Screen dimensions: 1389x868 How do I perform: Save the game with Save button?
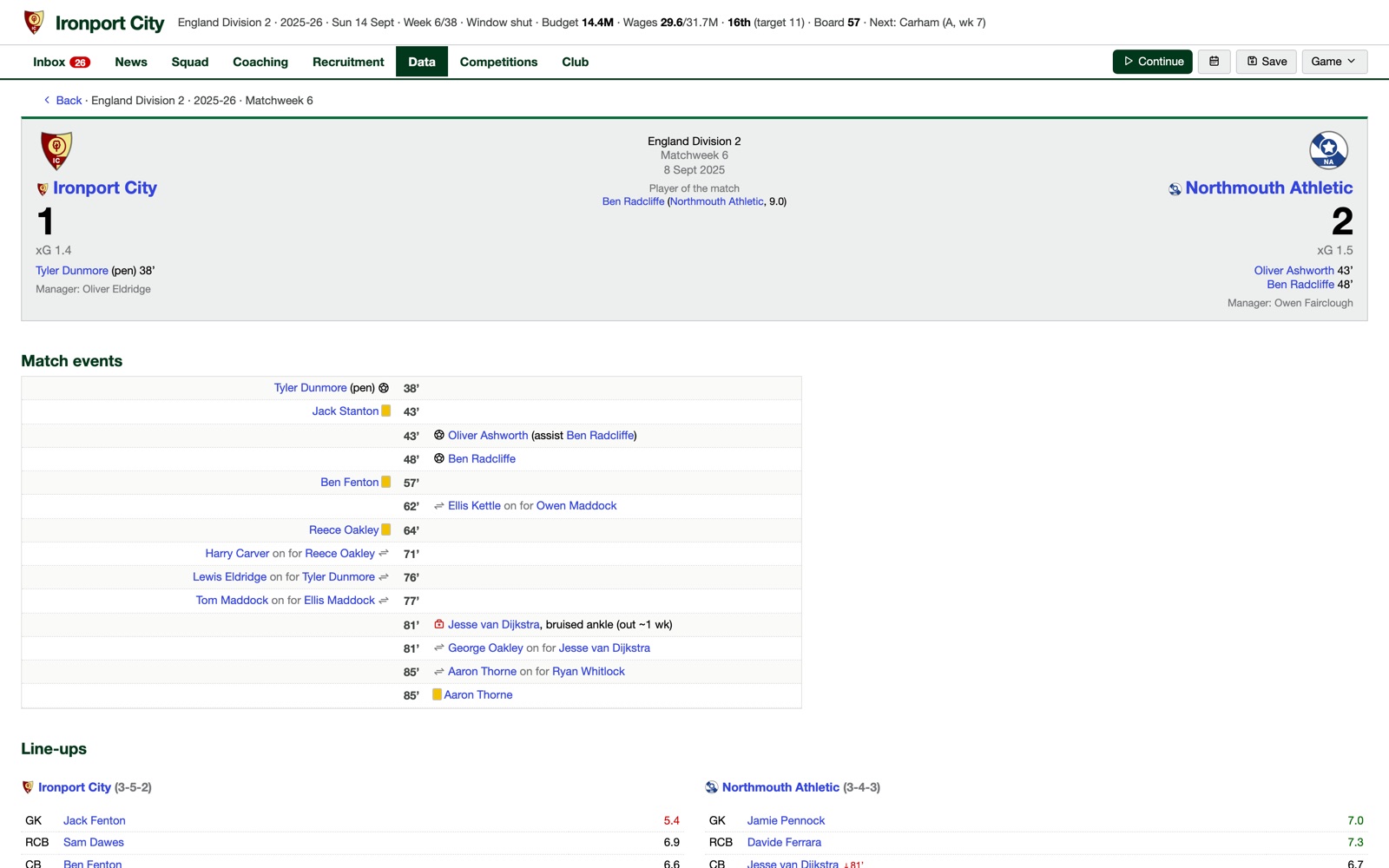click(x=1267, y=62)
